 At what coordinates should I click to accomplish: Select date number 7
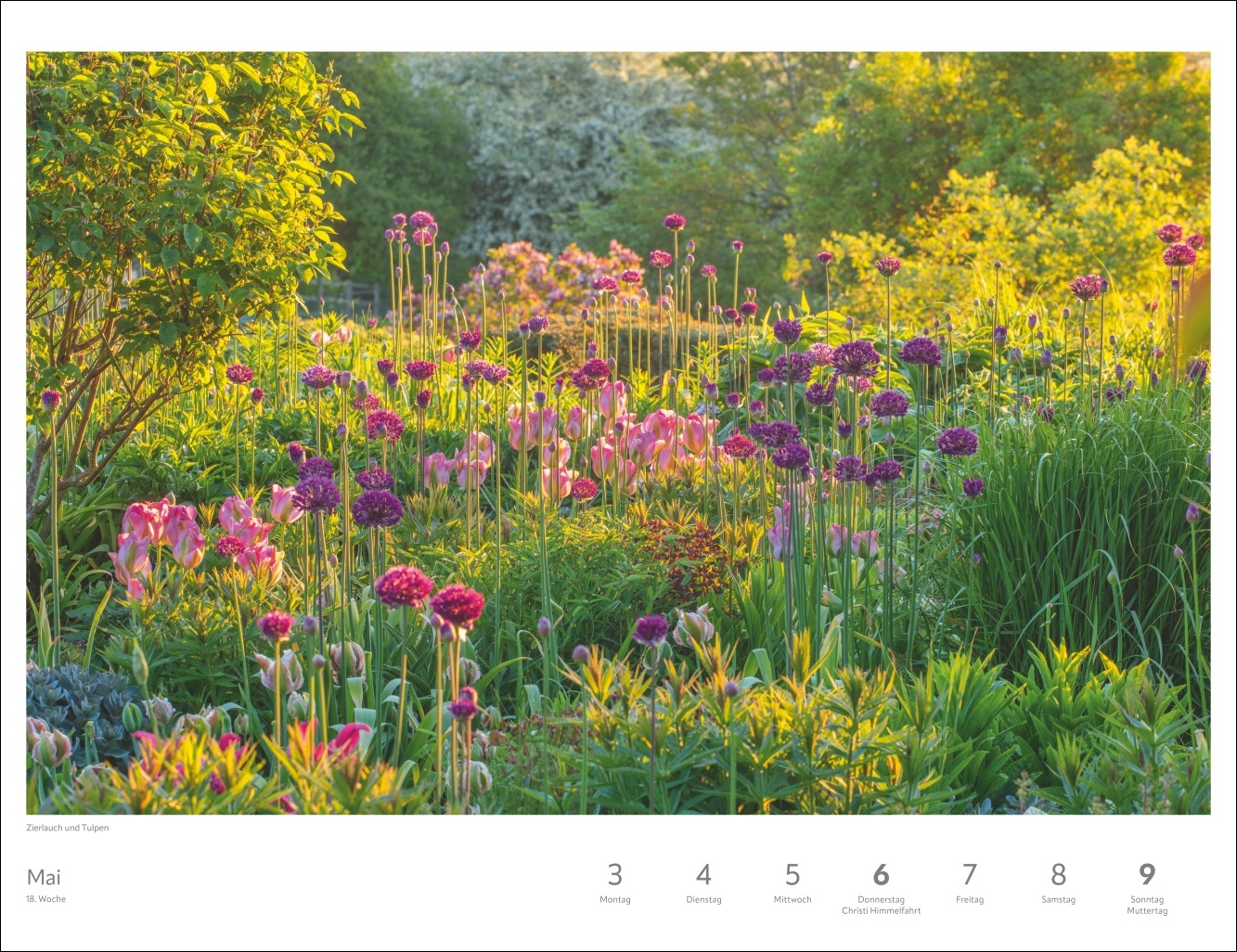[x=969, y=875]
